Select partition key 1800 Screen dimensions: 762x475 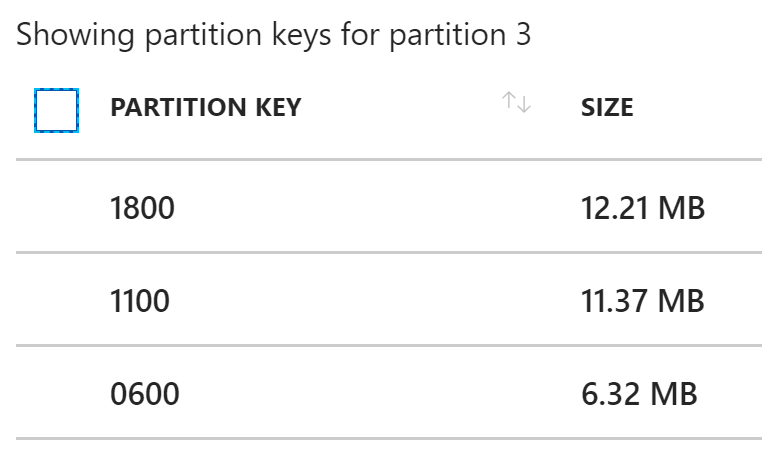click(x=142, y=208)
